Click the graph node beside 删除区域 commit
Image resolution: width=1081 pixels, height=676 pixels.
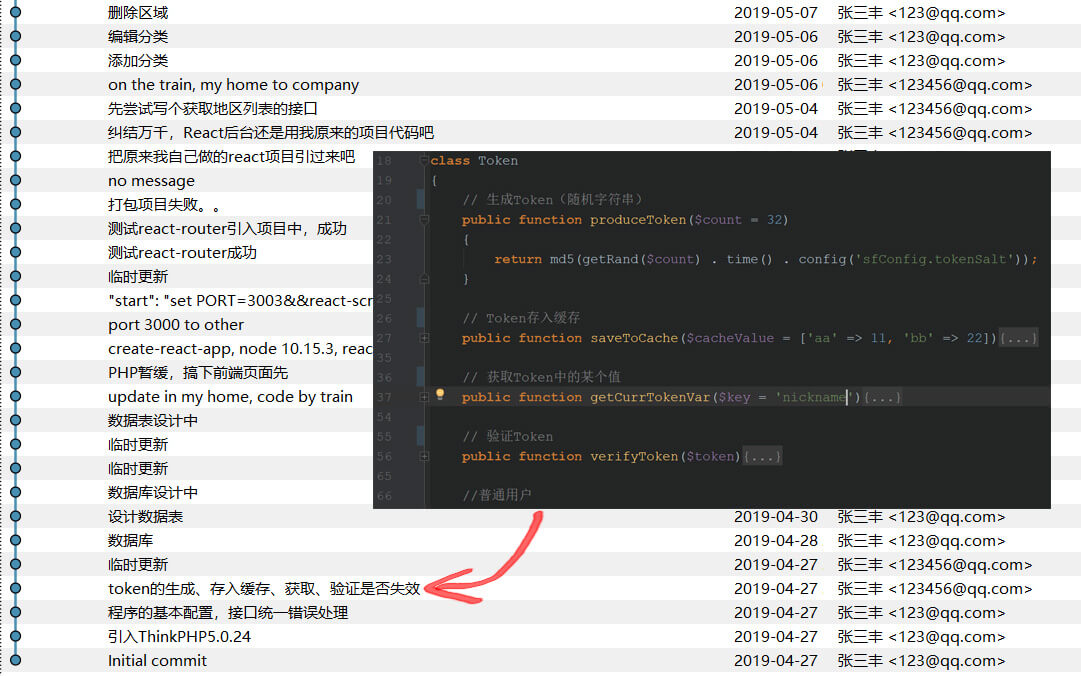15,13
